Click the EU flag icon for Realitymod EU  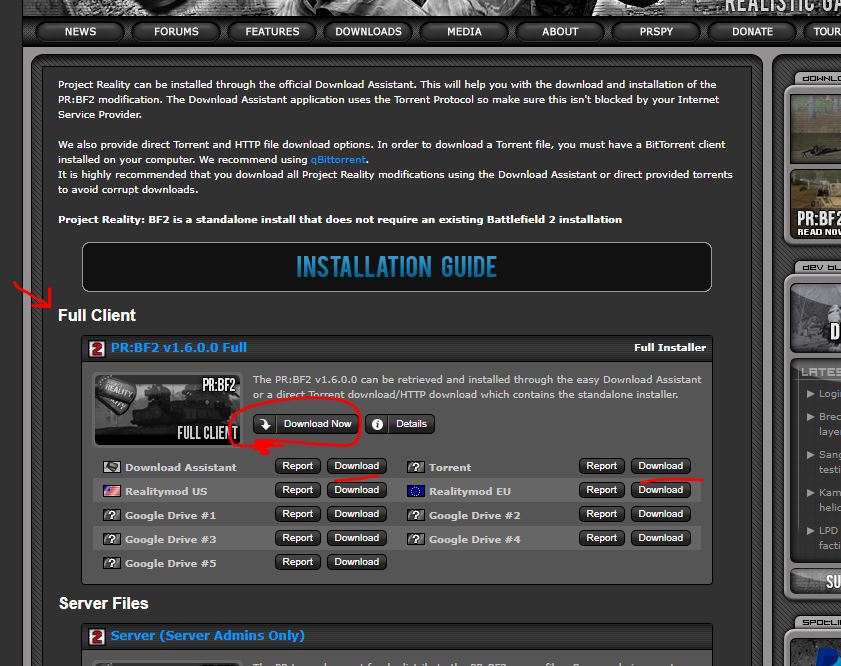point(416,491)
